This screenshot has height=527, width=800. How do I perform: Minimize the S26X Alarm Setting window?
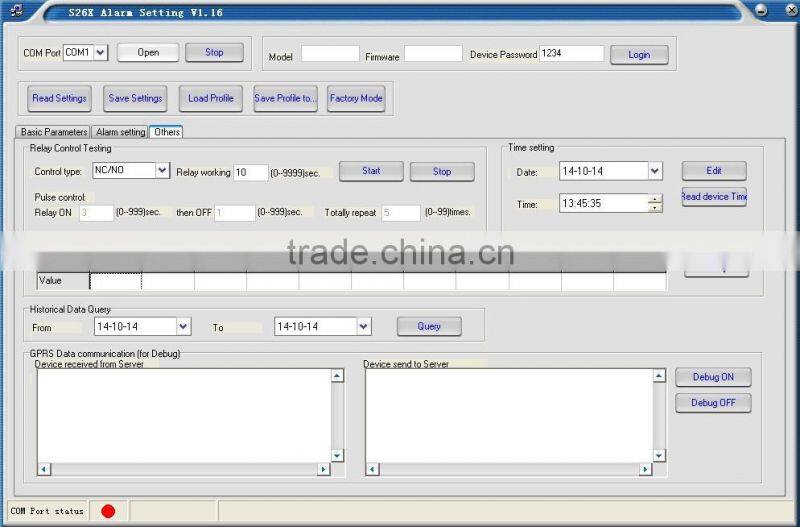[x=761, y=10]
